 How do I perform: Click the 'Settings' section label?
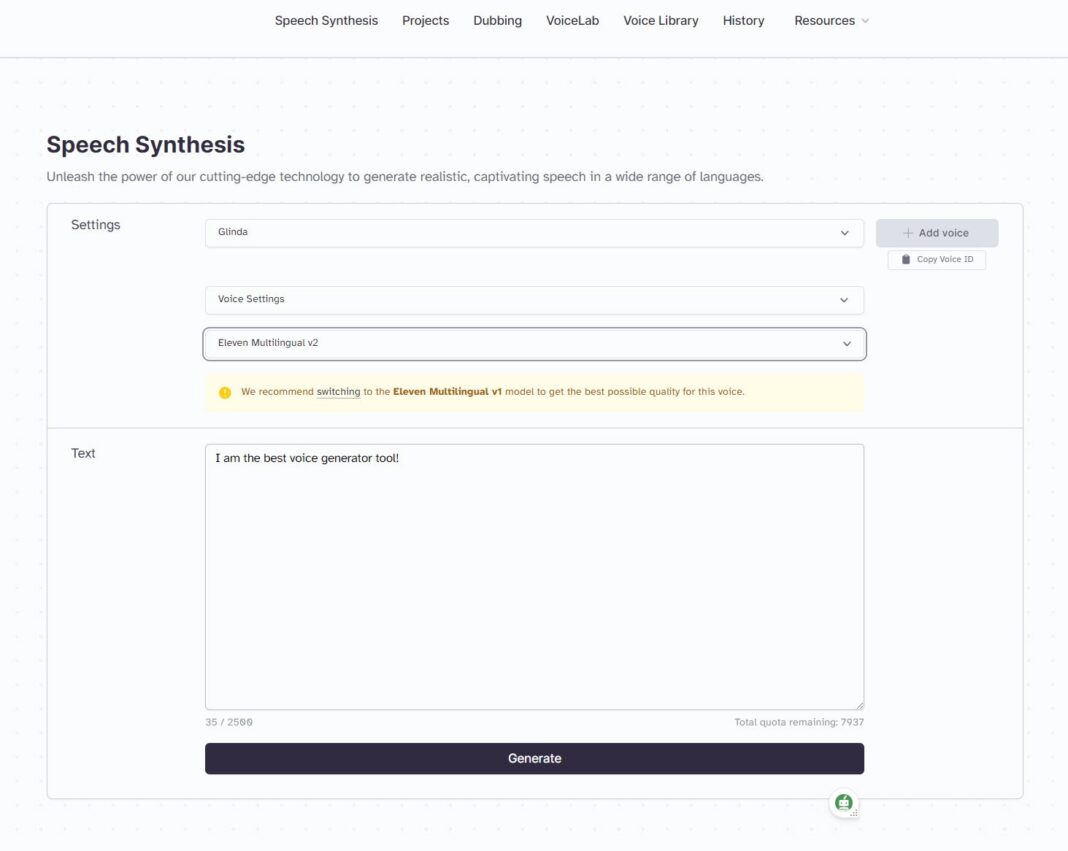coord(95,225)
